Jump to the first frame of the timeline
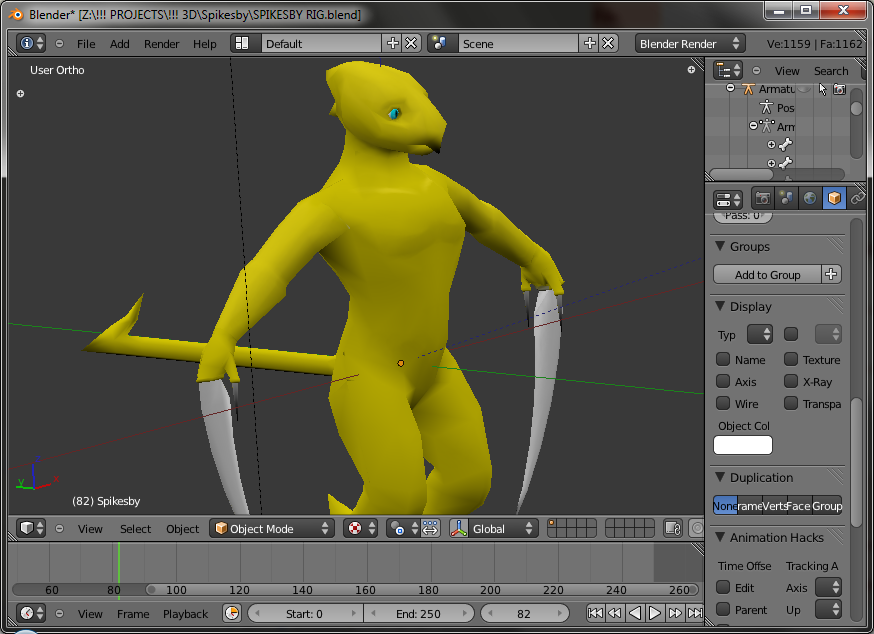Screen dimensions: 874x634 click(595, 613)
